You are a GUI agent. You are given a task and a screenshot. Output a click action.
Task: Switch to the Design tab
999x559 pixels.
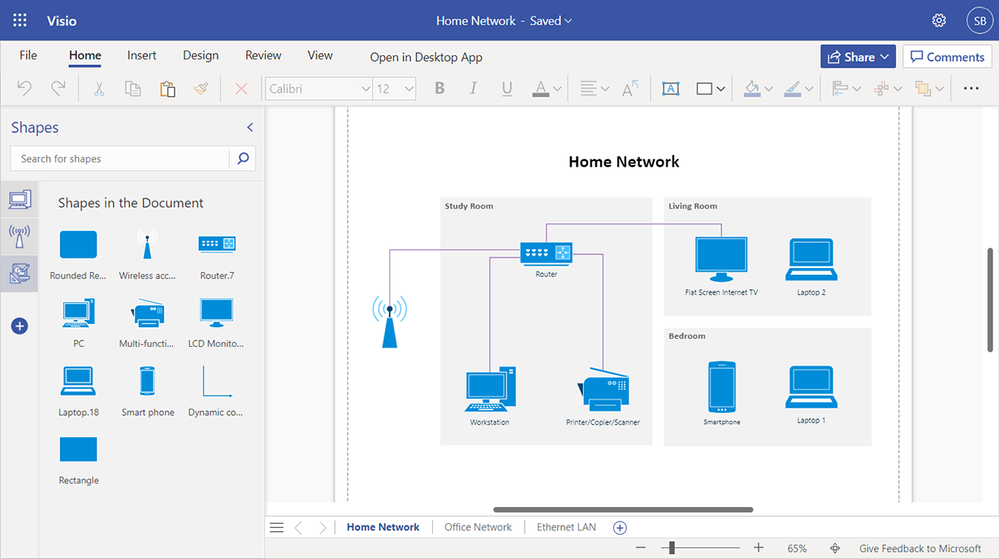click(201, 55)
